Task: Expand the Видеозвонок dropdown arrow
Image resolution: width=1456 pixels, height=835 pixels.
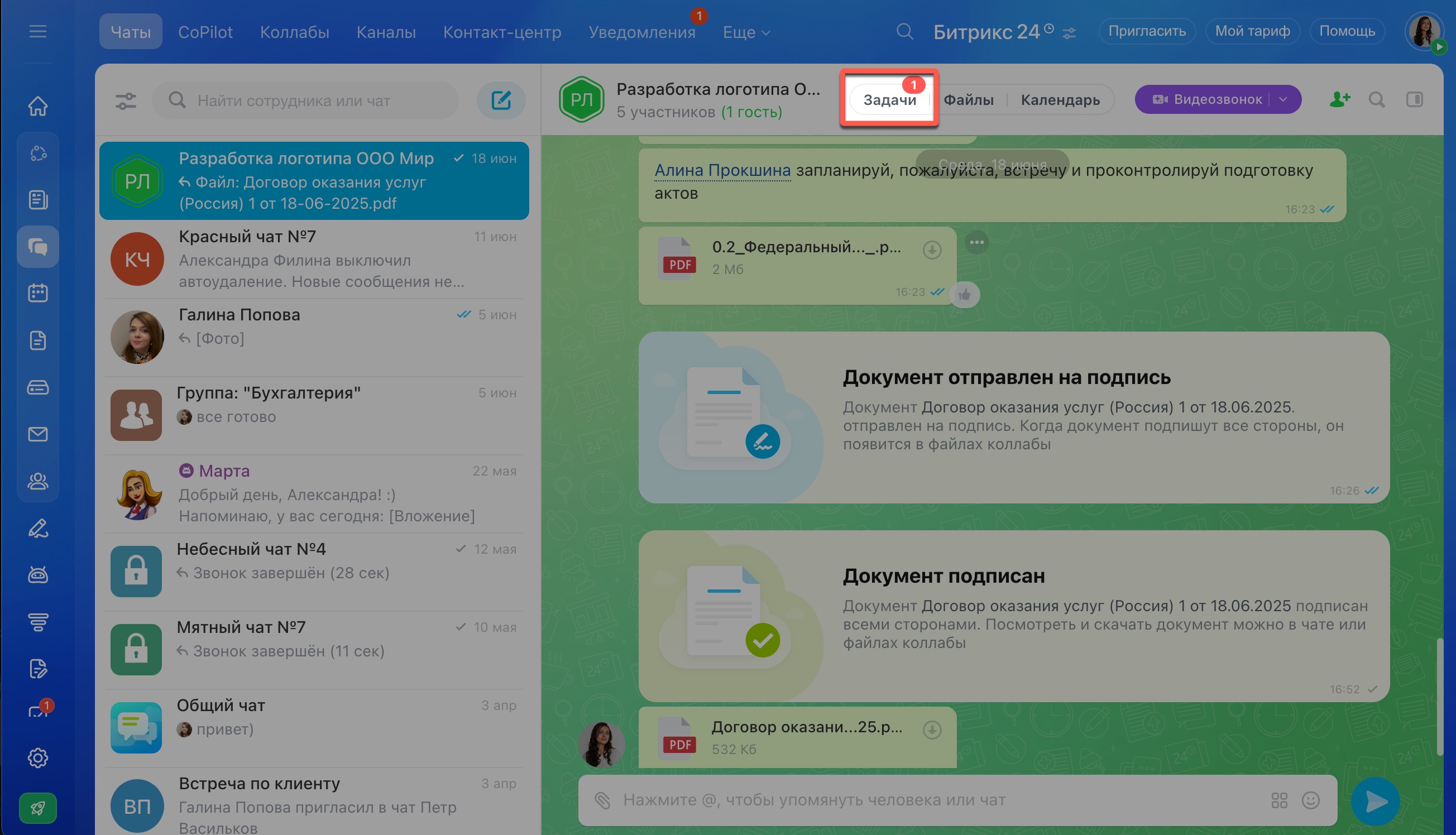Action: pos(1283,99)
